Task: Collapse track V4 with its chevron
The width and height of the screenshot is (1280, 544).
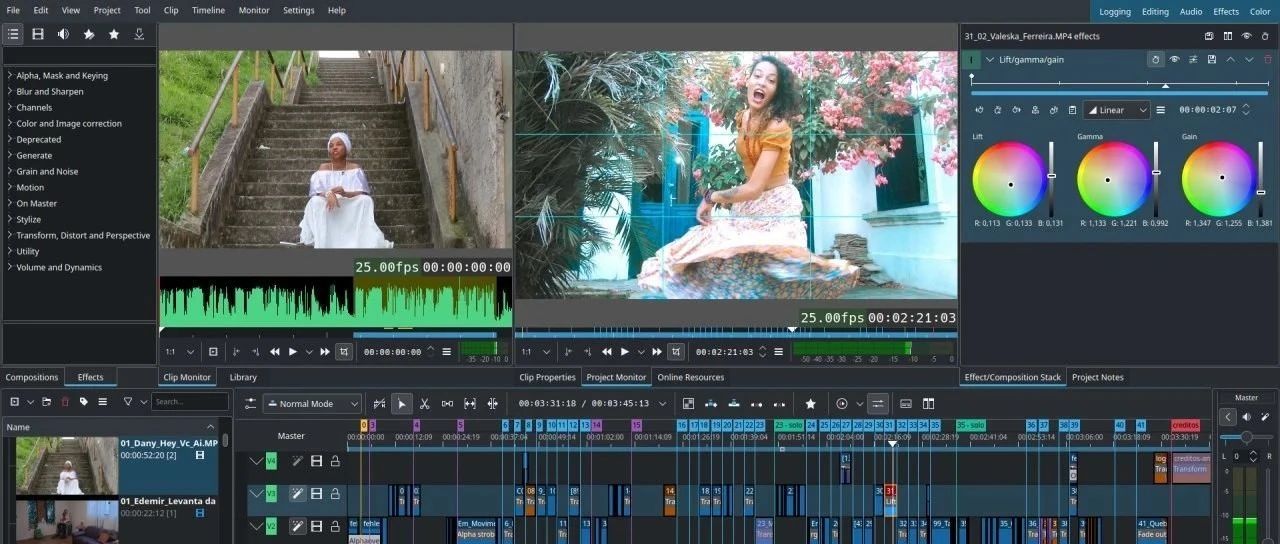Action: [x=256, y=461]
